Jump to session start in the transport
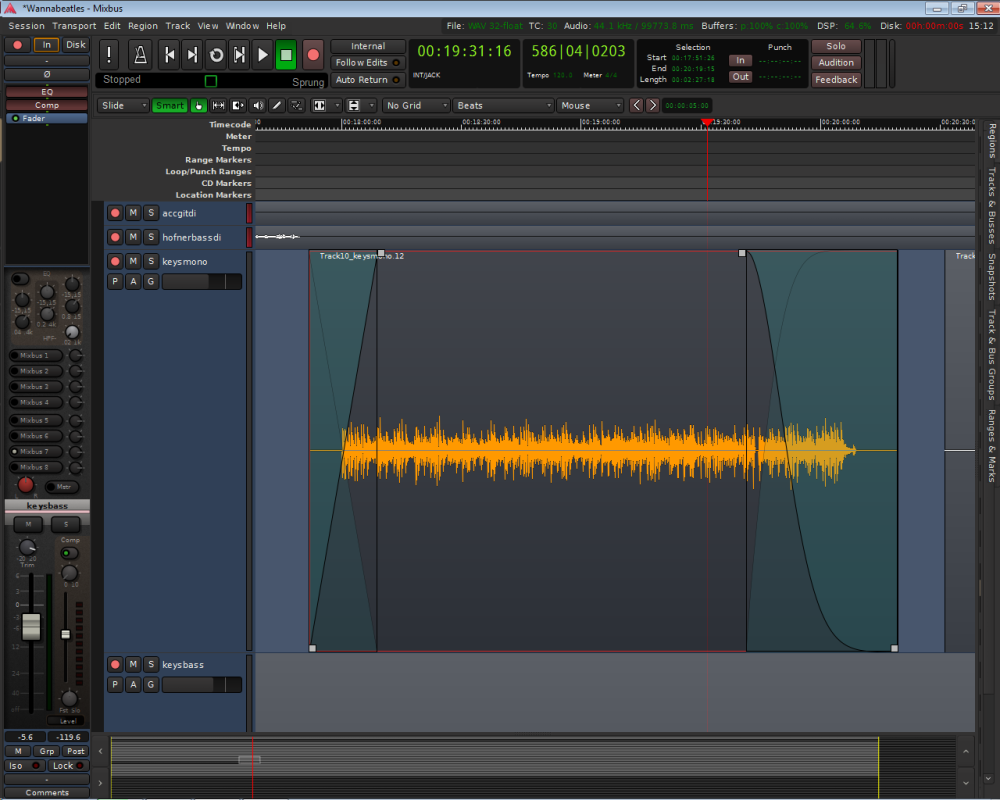The image size is (1000, 800). tap(170, 54)
